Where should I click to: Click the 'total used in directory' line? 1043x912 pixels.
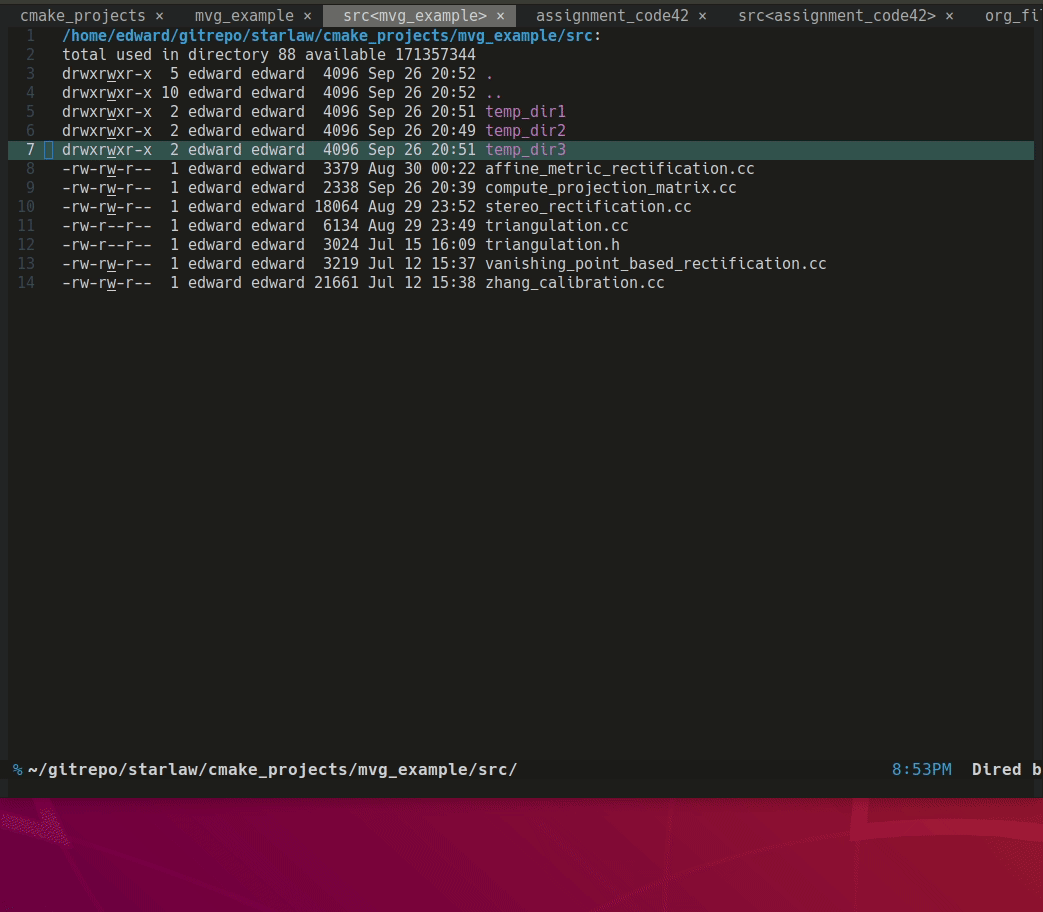(269, 55)
